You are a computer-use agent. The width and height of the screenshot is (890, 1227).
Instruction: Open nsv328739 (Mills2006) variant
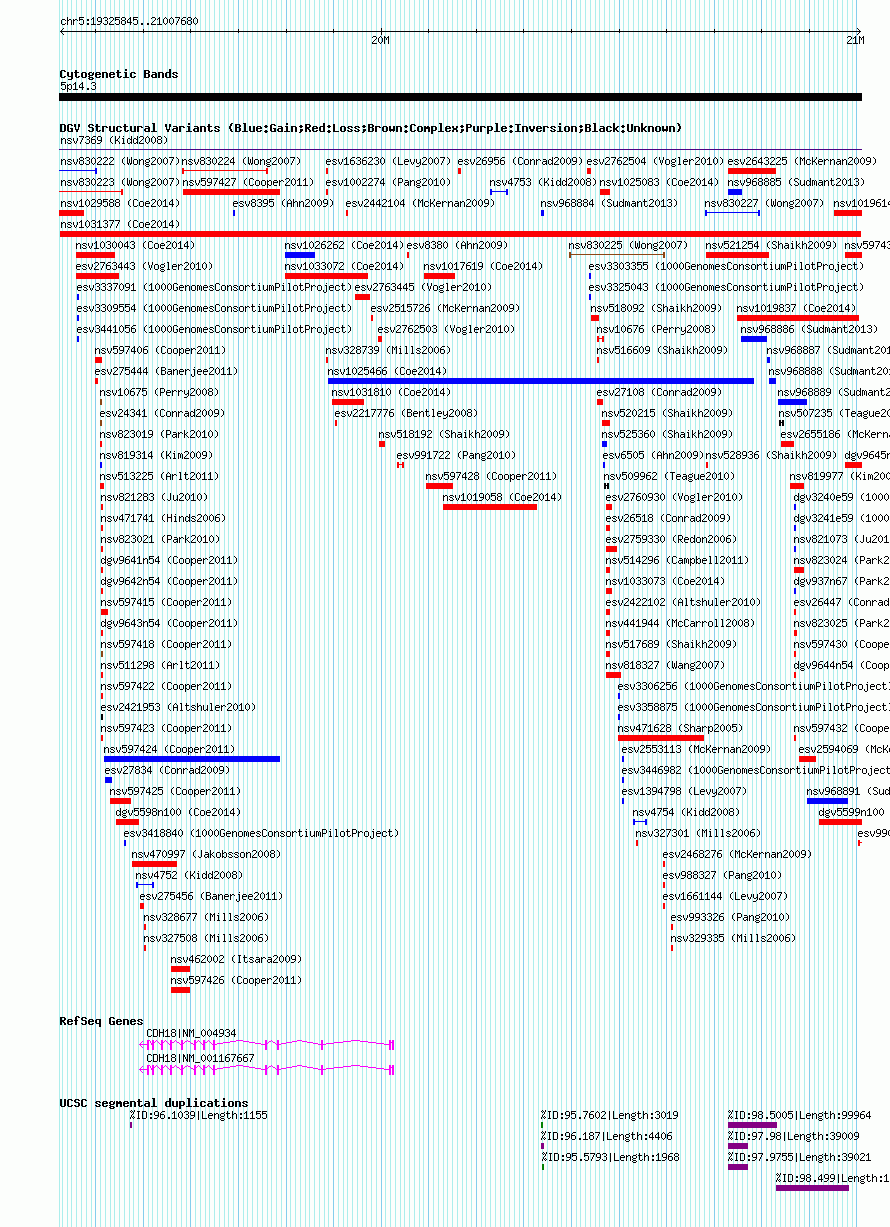click(388, 350)
